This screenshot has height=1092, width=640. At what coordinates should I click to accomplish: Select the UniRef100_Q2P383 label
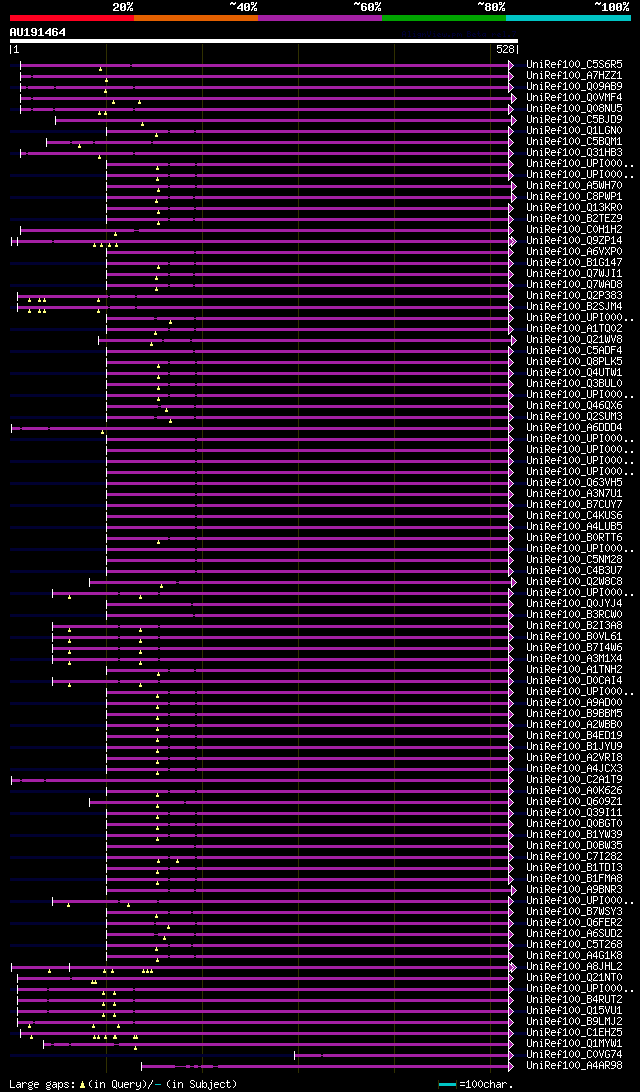(575, 295)
